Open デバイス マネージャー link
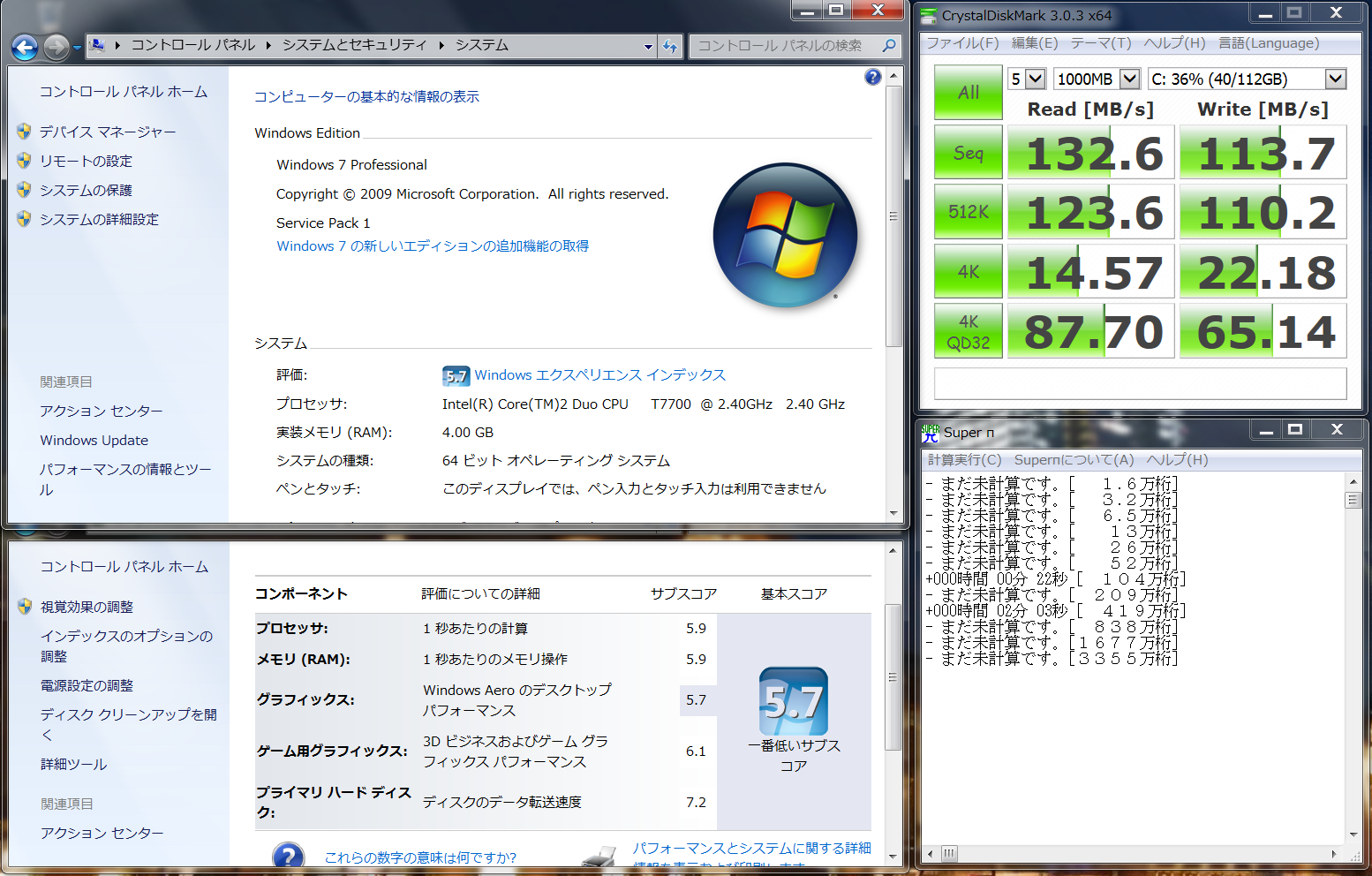Screen dimensions: 1372x876 pos(108,132)
